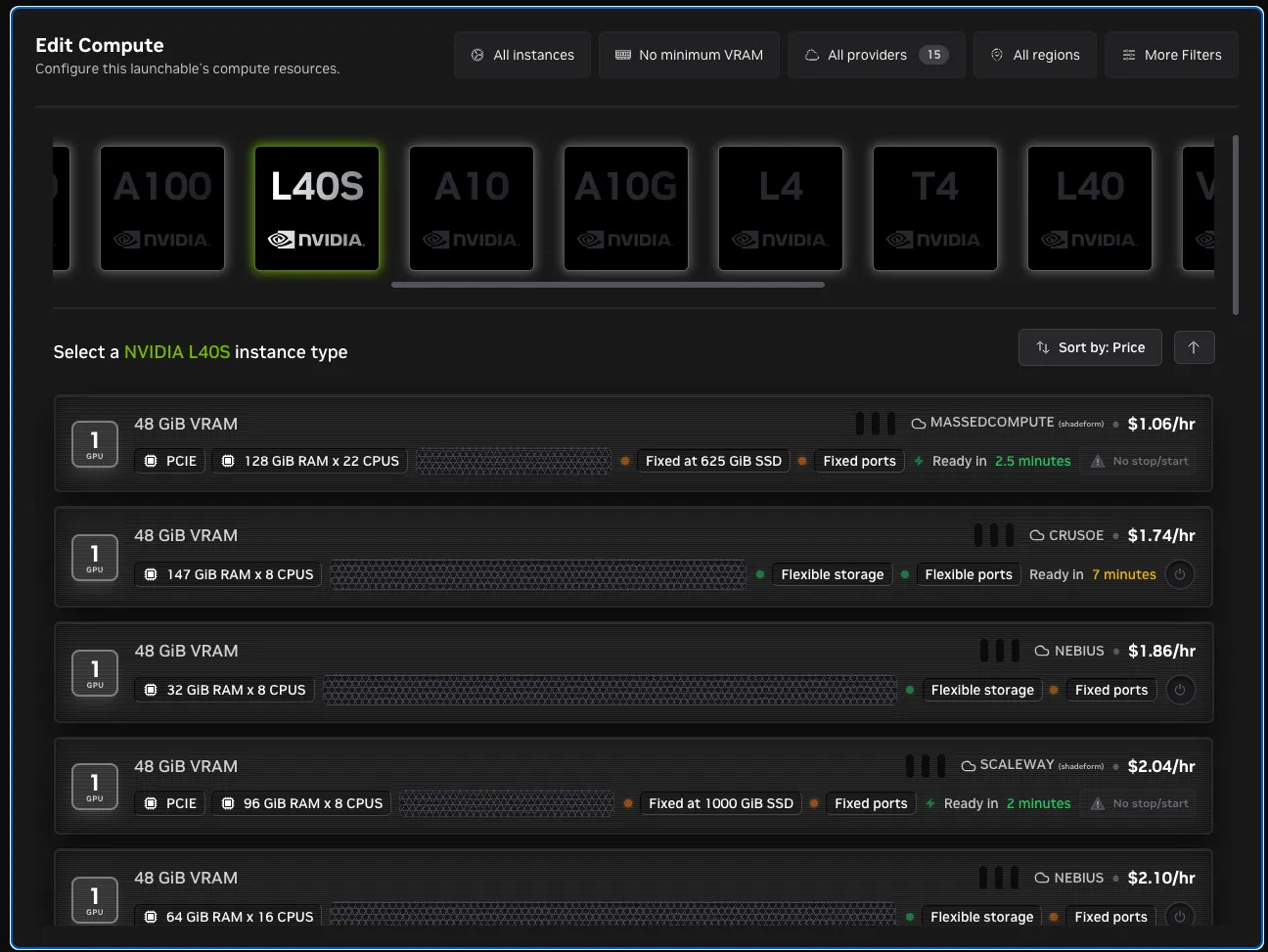Click the Flexible ports label

point(969,574)
